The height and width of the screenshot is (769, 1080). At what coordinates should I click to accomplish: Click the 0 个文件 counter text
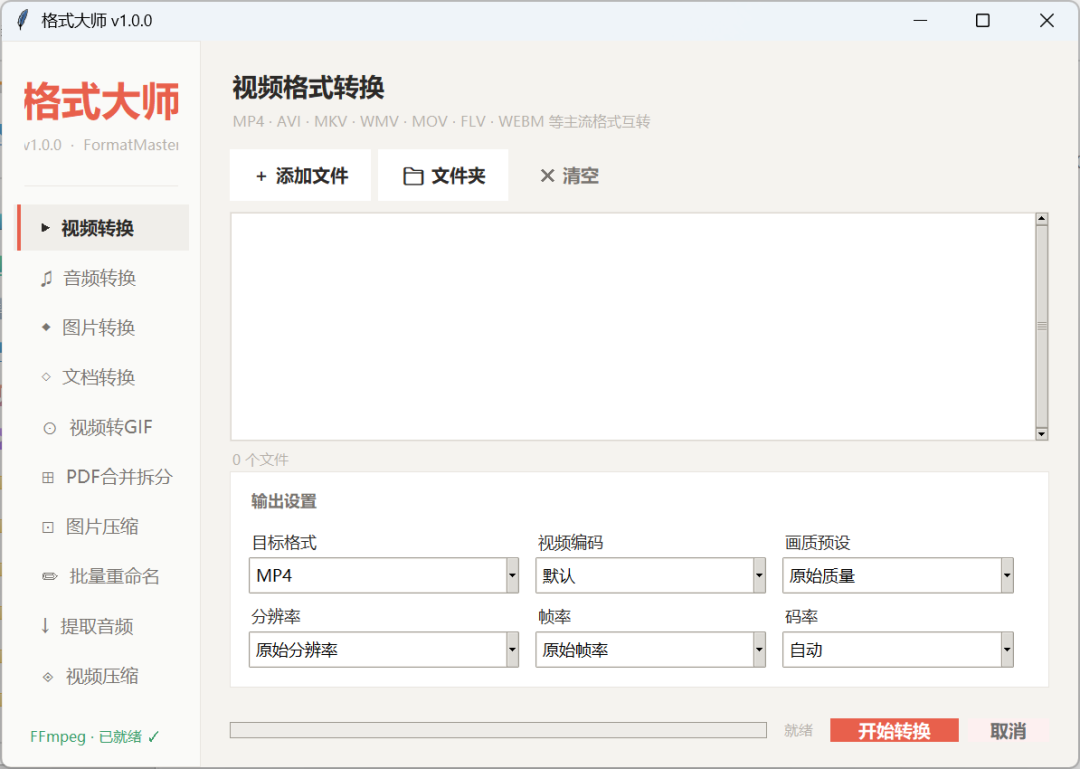(x=260, y=460)
